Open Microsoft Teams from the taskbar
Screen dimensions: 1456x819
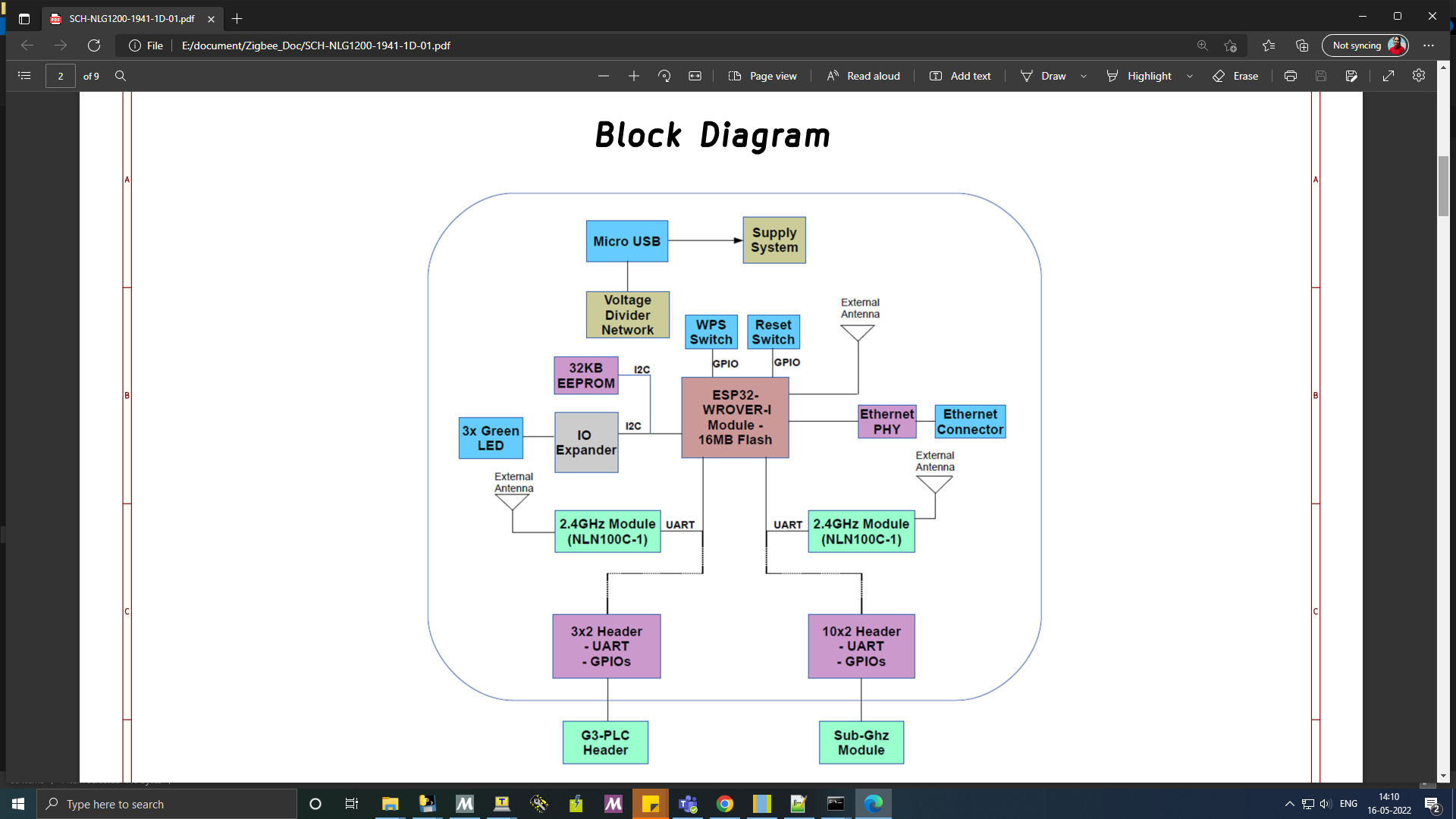pyautogui.click(x=688, y=804)
